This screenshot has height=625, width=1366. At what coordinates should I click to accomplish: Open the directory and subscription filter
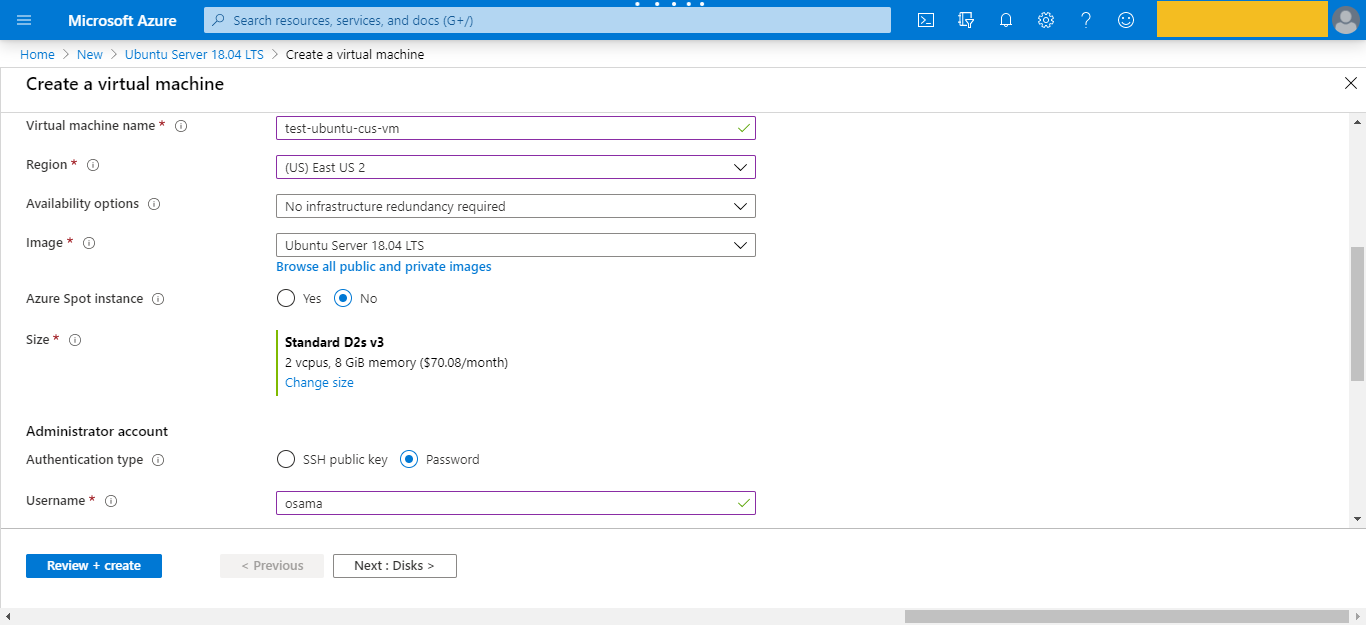966,19
